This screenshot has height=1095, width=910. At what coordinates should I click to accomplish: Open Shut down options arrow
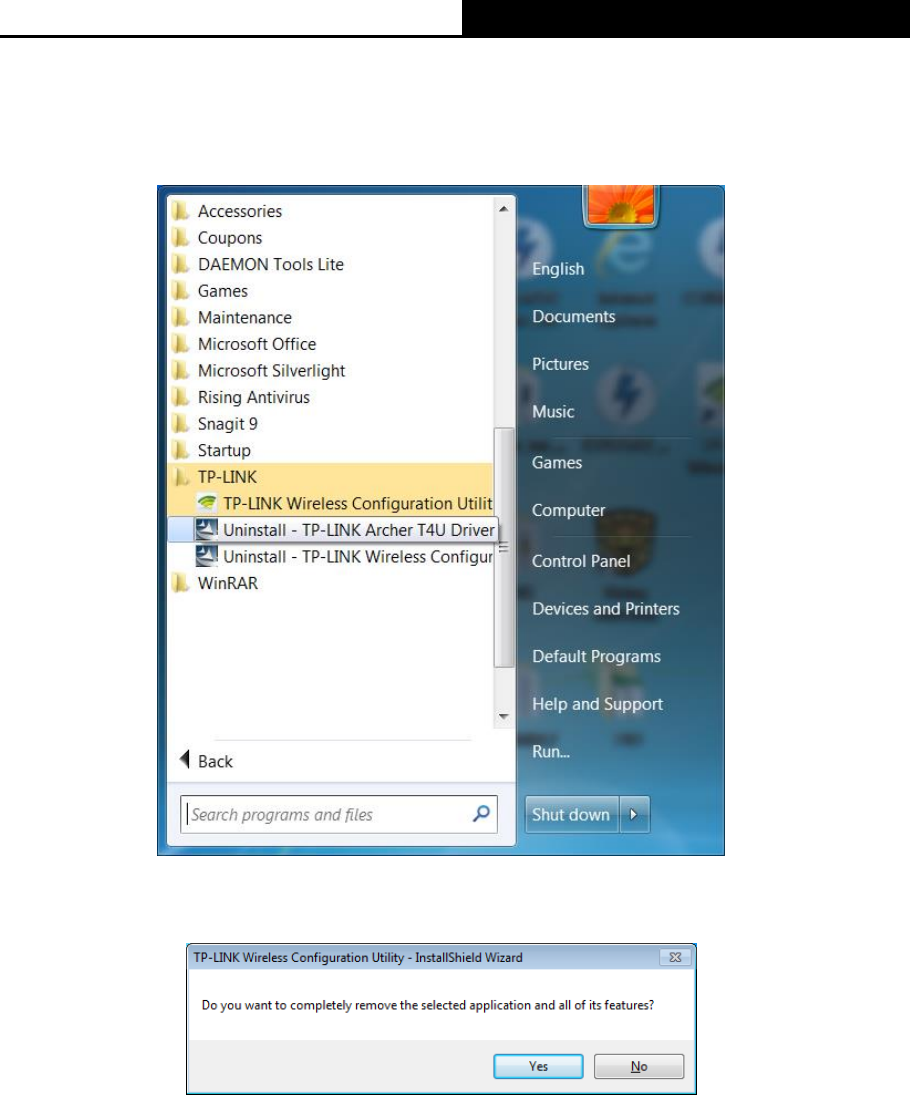coord(634,814)
